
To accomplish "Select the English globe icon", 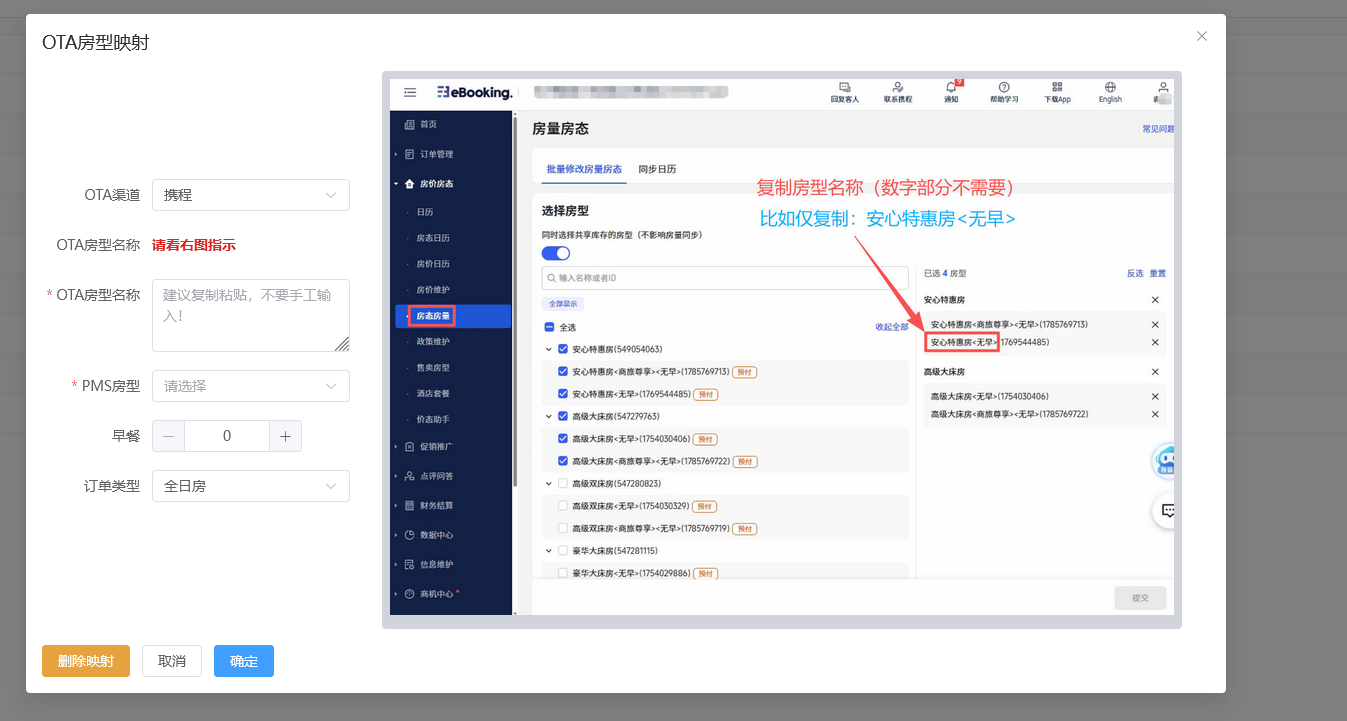I will [x=1110, y=87].
